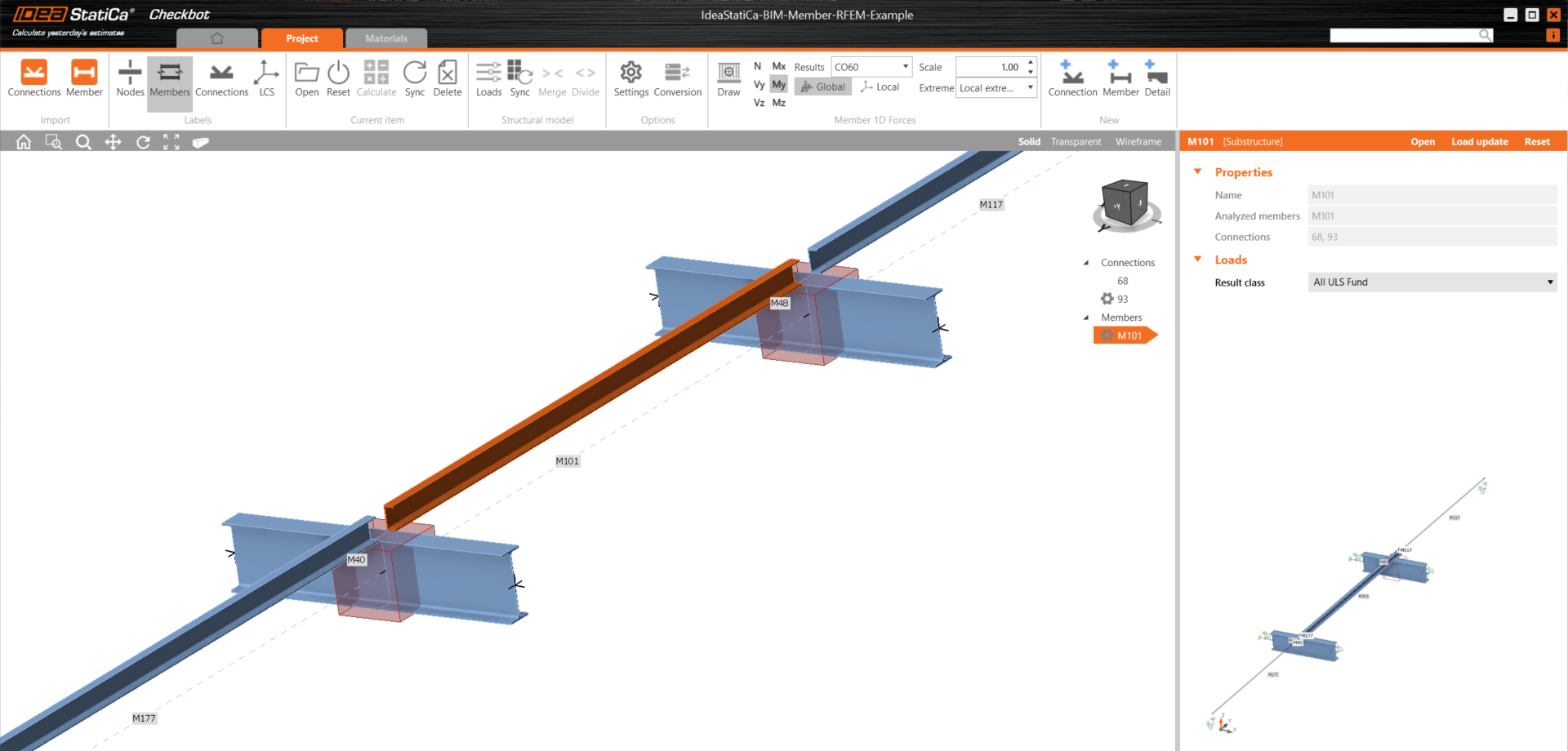
Task: Create a new Connection
Action: 1072,79
